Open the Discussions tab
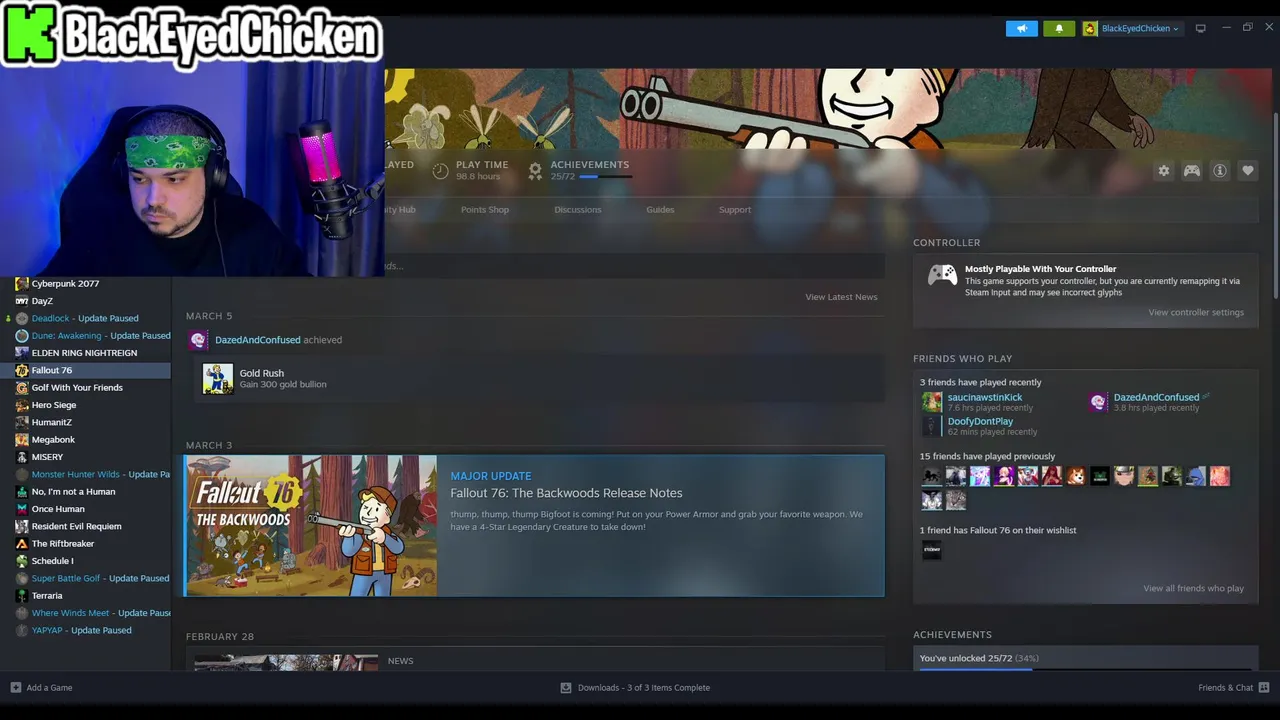The height and width of the screenshot is (720, 1280). click(578, 210)
